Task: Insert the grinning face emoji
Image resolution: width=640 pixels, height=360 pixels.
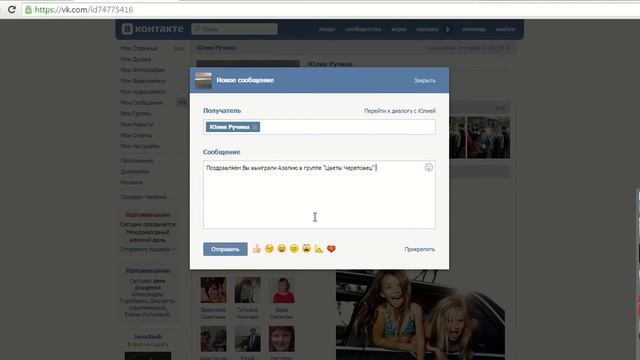Action: pos(282,249)
